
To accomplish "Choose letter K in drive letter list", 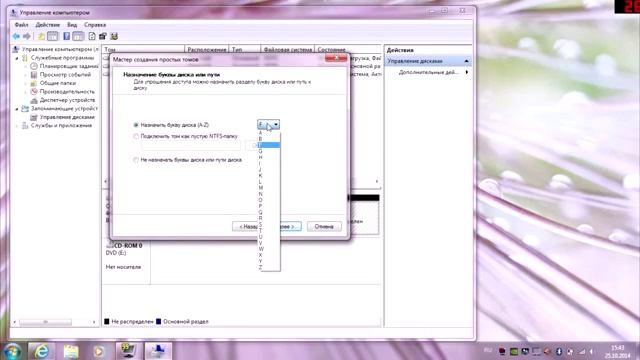I will (269, 176).
